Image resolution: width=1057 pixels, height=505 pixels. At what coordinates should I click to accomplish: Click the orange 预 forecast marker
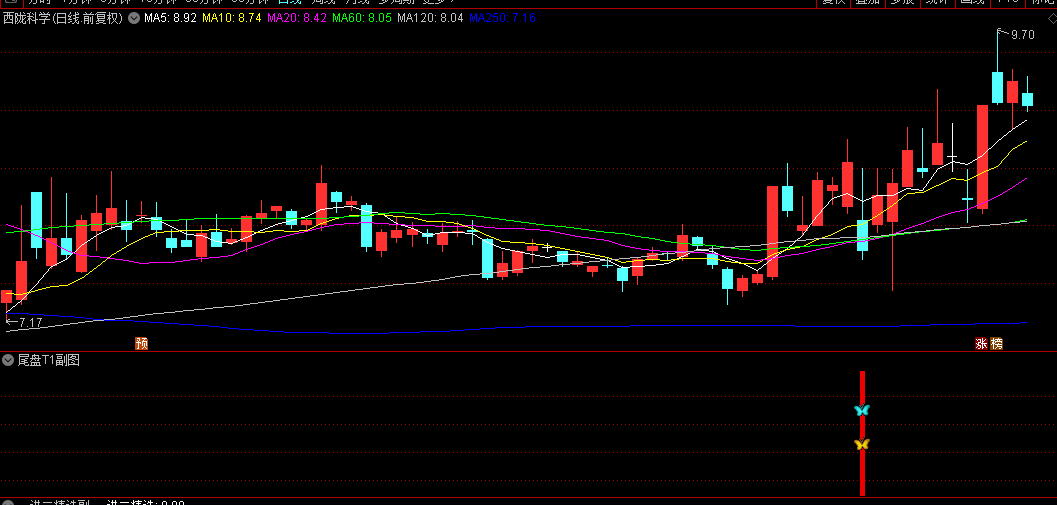[x=142, y=343]
